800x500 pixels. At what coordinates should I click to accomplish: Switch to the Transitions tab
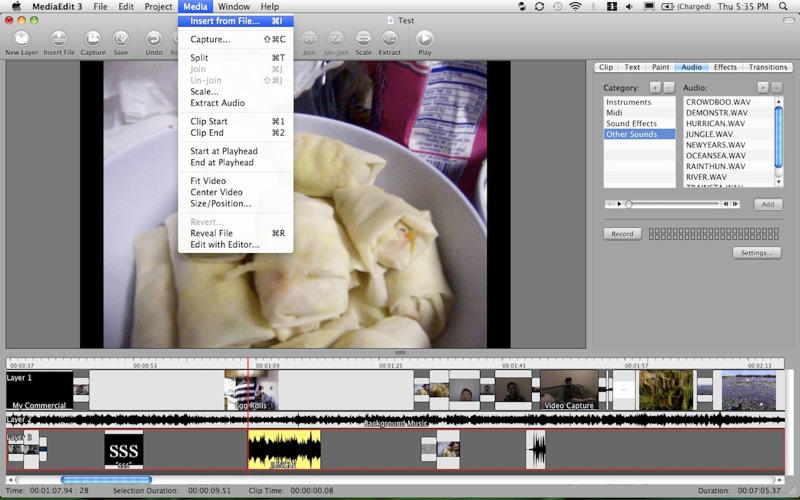pyautogui.click(x=768, y=67)
